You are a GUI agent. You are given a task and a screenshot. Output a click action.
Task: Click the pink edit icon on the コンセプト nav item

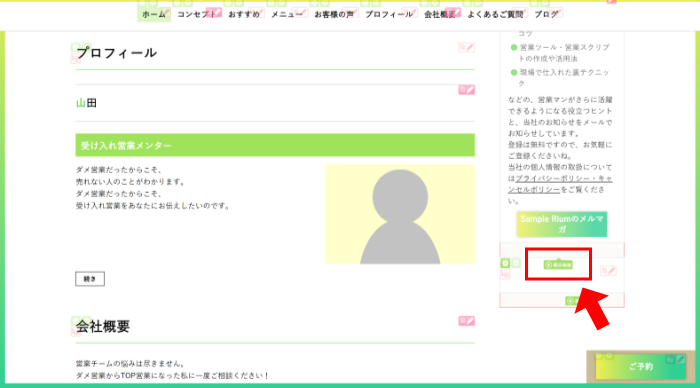(x=213, y=12)
